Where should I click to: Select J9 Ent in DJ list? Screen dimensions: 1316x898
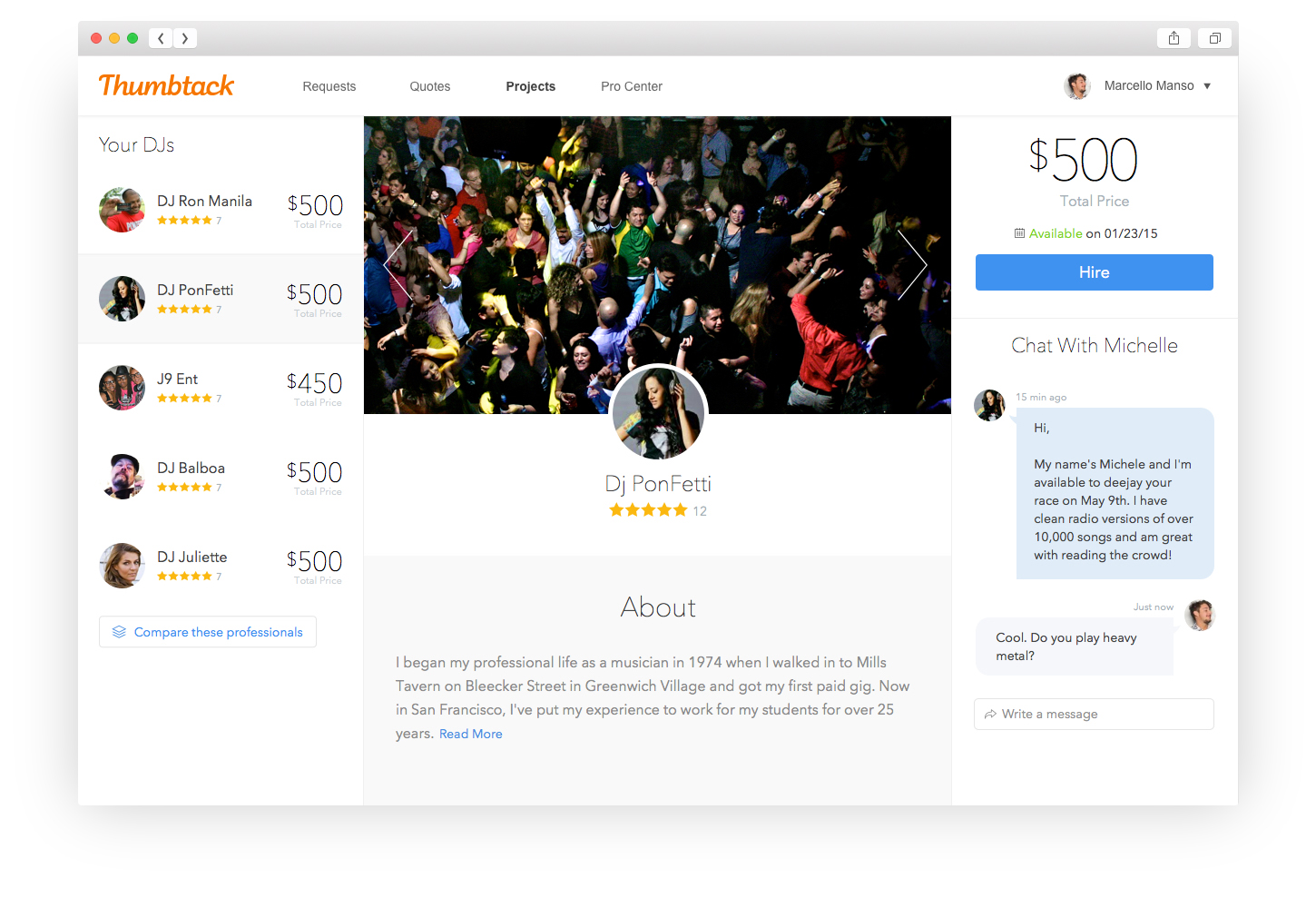(221, 388)
